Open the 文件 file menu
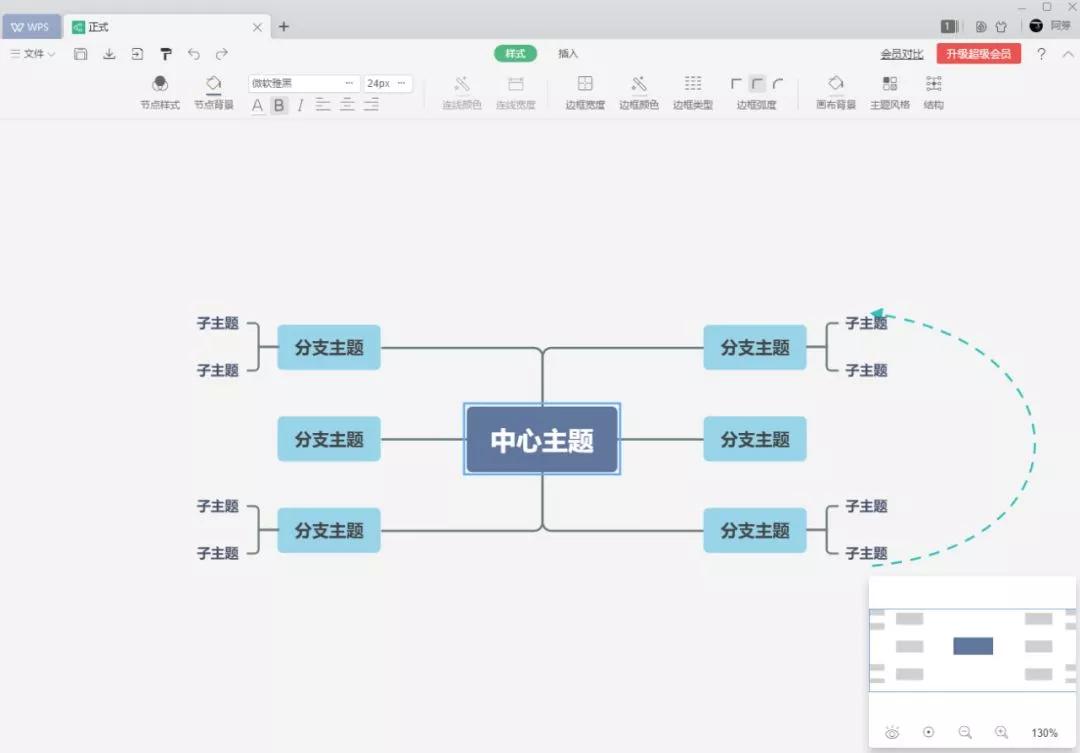This screenshot has height=753, width=1080. (32, 55)
